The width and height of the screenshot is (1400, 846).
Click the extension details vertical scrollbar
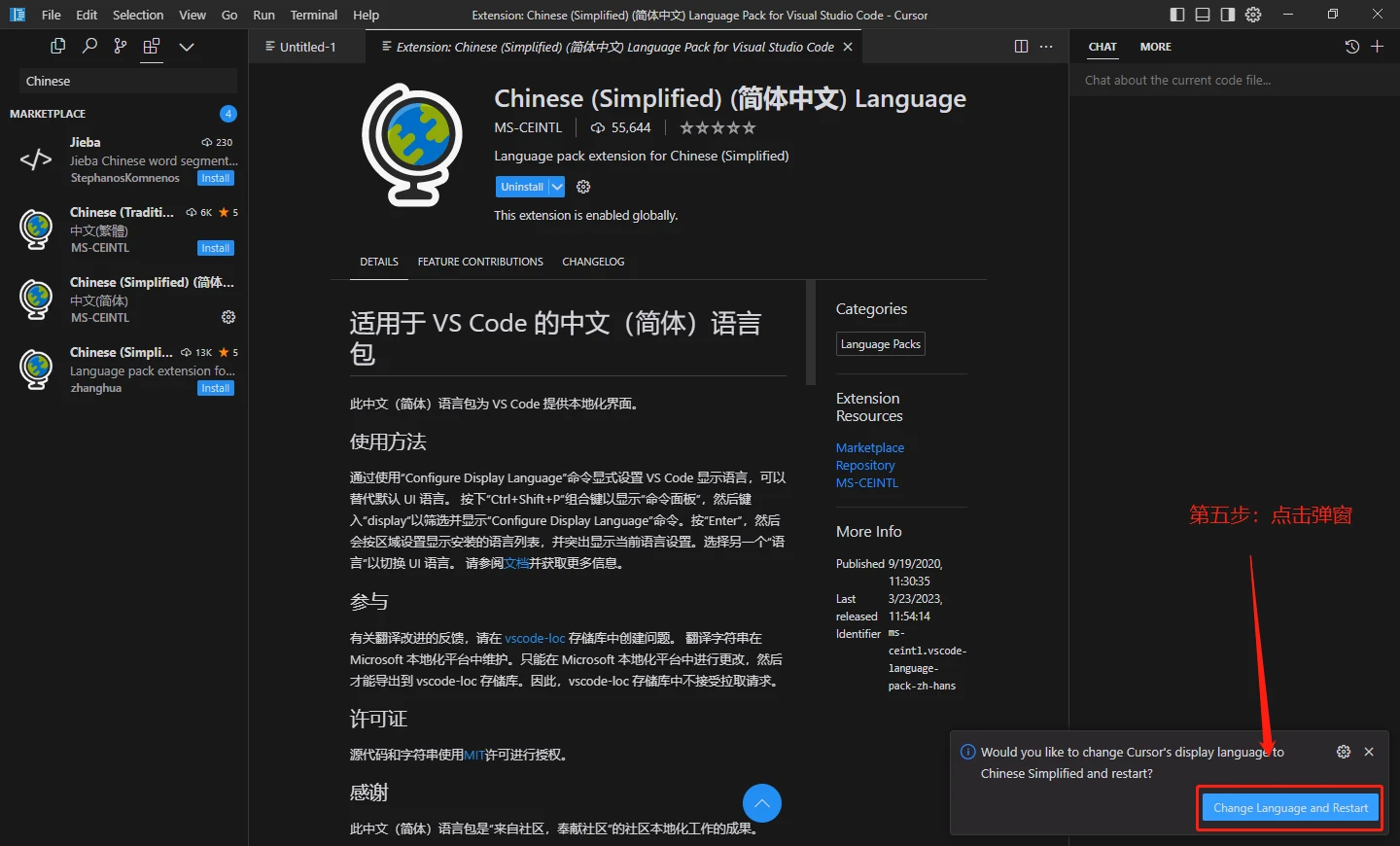pos(811,333)
